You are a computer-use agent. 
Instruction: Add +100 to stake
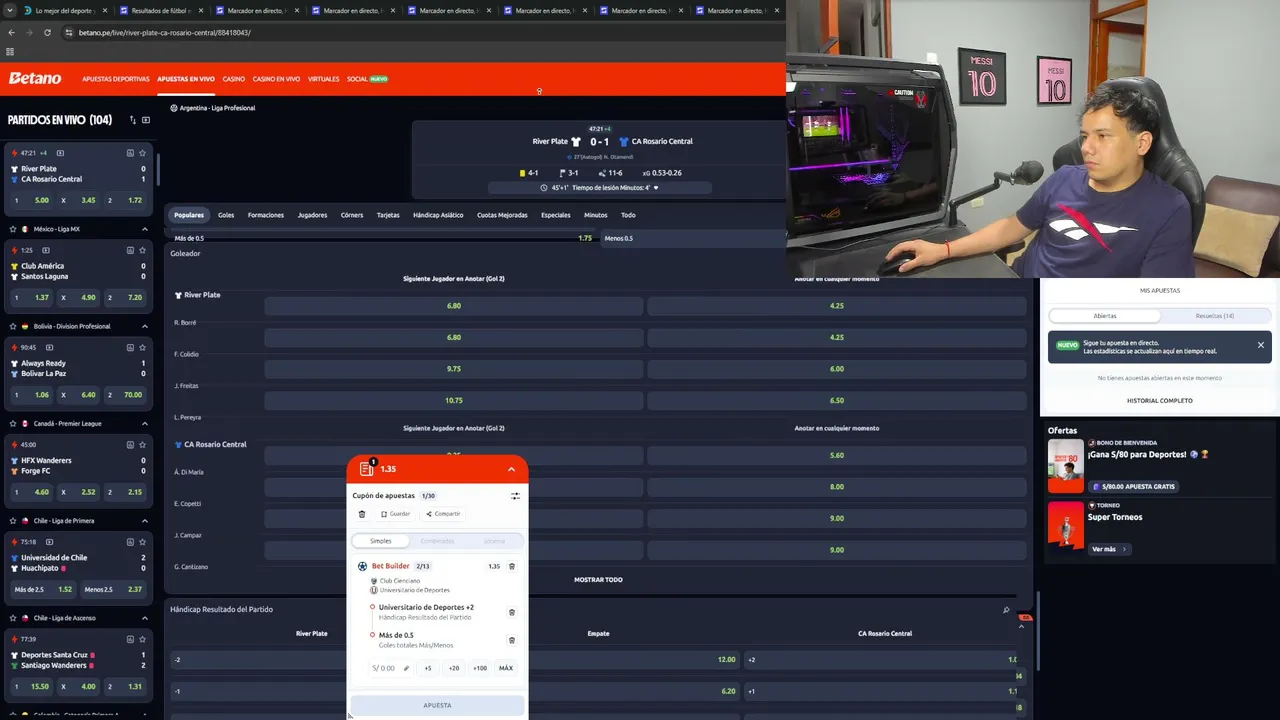pos(480,668)
